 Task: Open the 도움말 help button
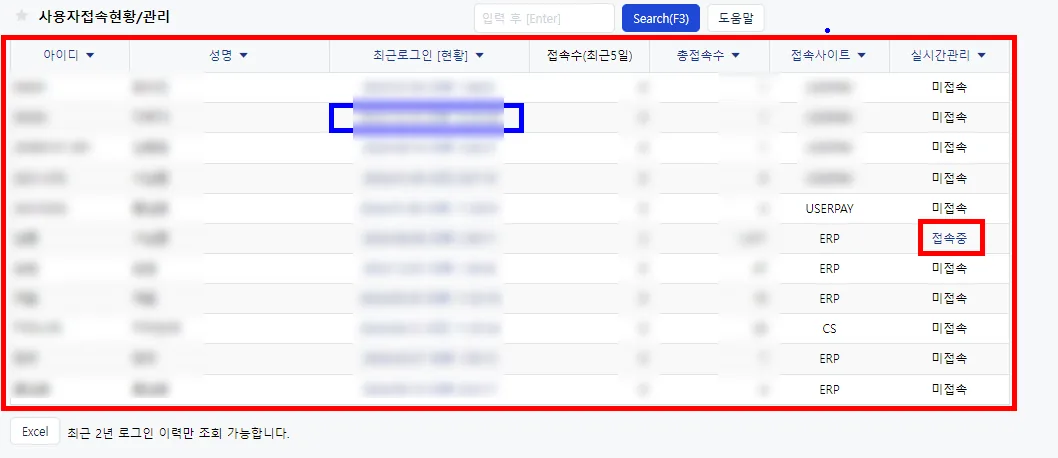pos(735,18)
